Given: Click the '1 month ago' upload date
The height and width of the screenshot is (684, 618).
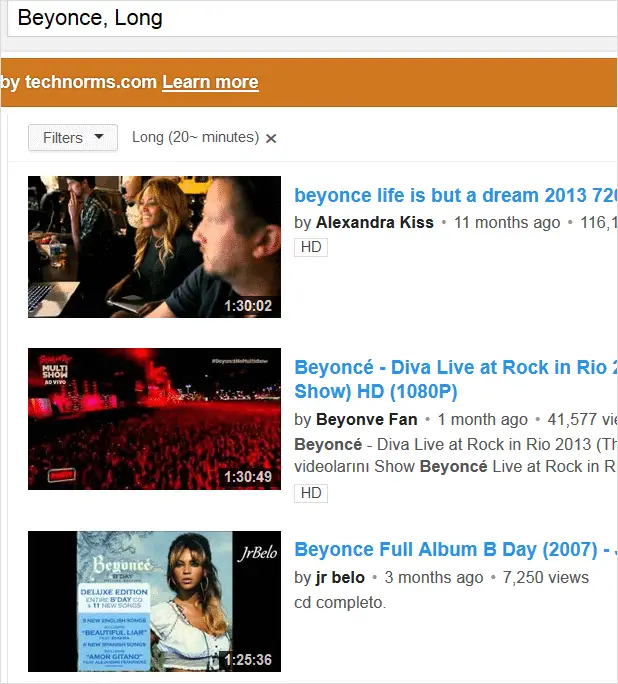Looking at the screenshot, I should tap(482, 419).
